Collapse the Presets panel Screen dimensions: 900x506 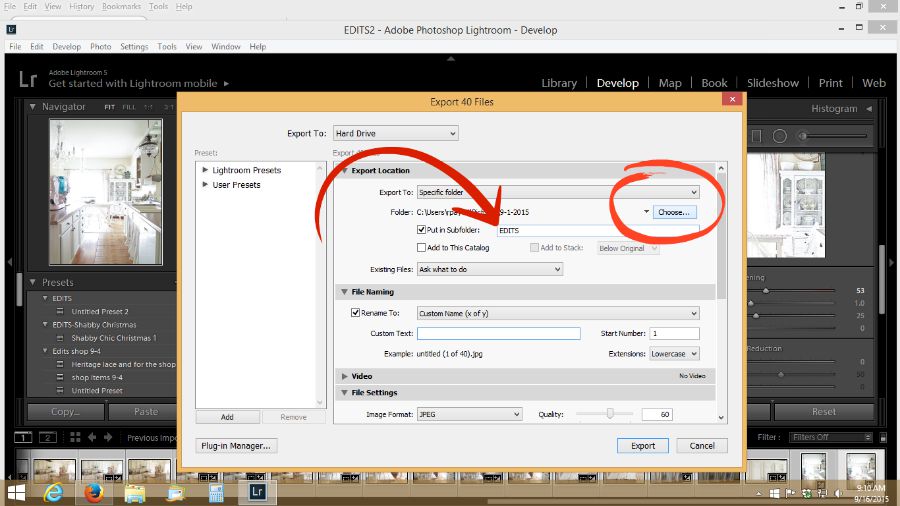[x=33, y=282]
